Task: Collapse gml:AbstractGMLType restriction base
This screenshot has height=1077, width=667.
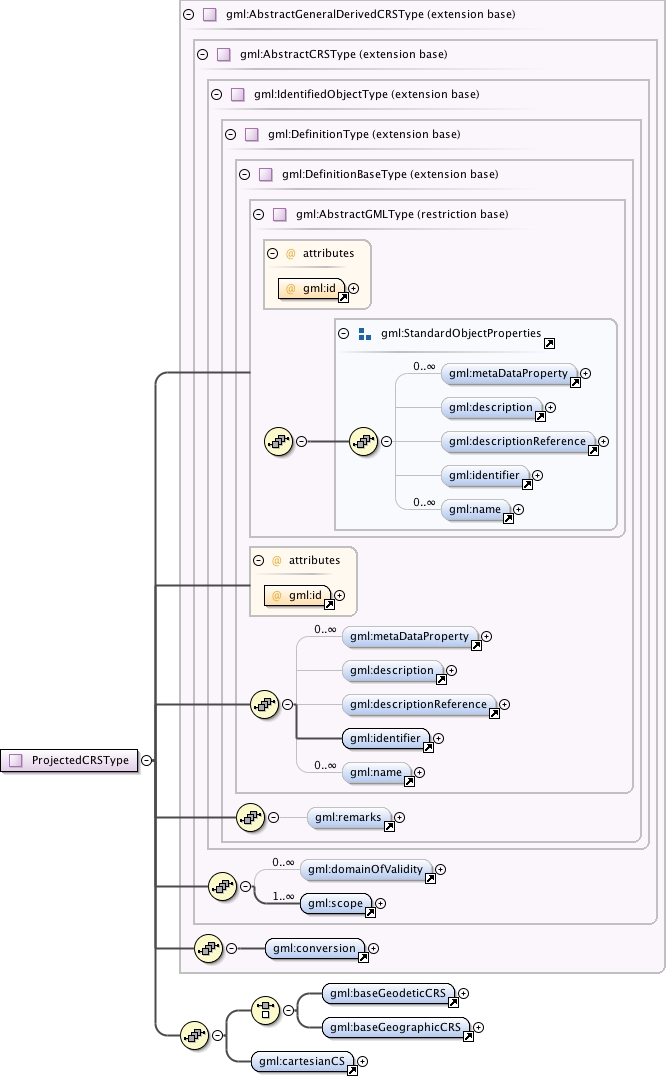Action: tap(258, 214)
